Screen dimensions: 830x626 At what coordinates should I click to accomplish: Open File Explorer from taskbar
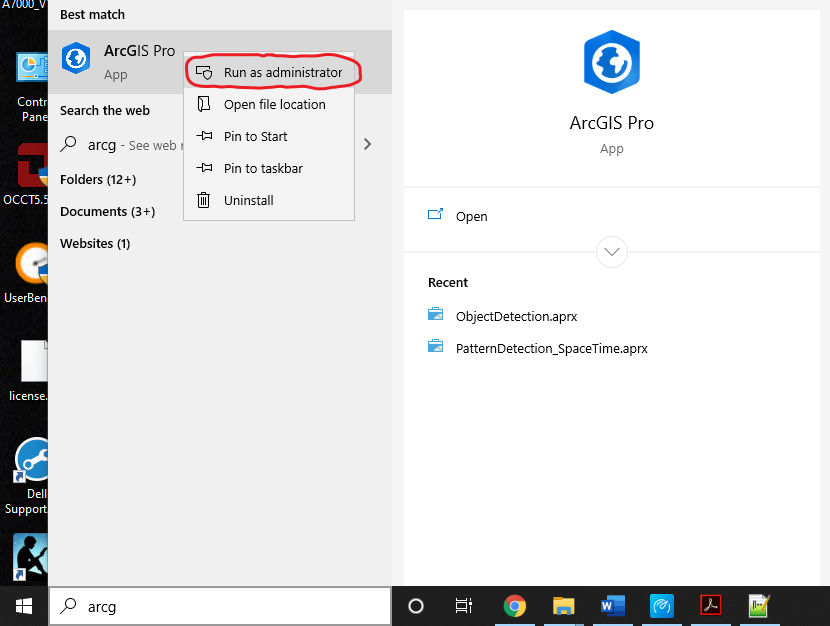(563, 606)
